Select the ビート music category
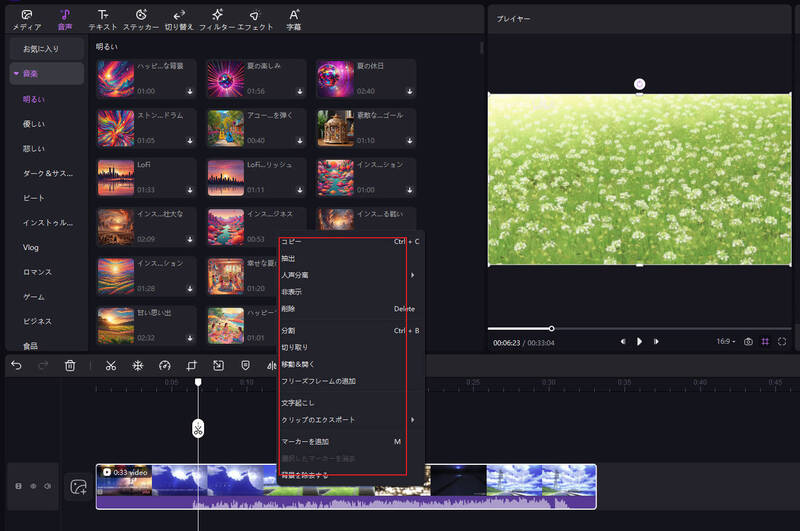This screenshot has width=800, height=531. (x=34, y=198)
